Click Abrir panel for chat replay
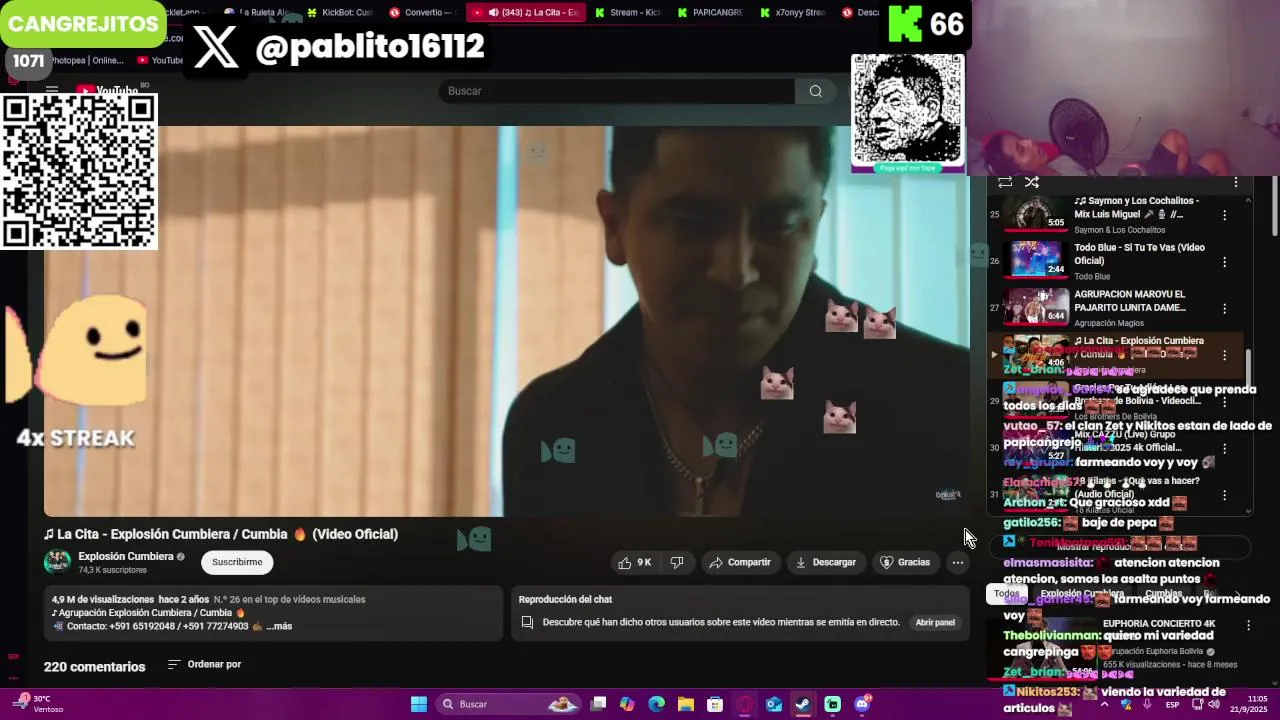This screenshot has height=720, width=1280. coord(935,622)
